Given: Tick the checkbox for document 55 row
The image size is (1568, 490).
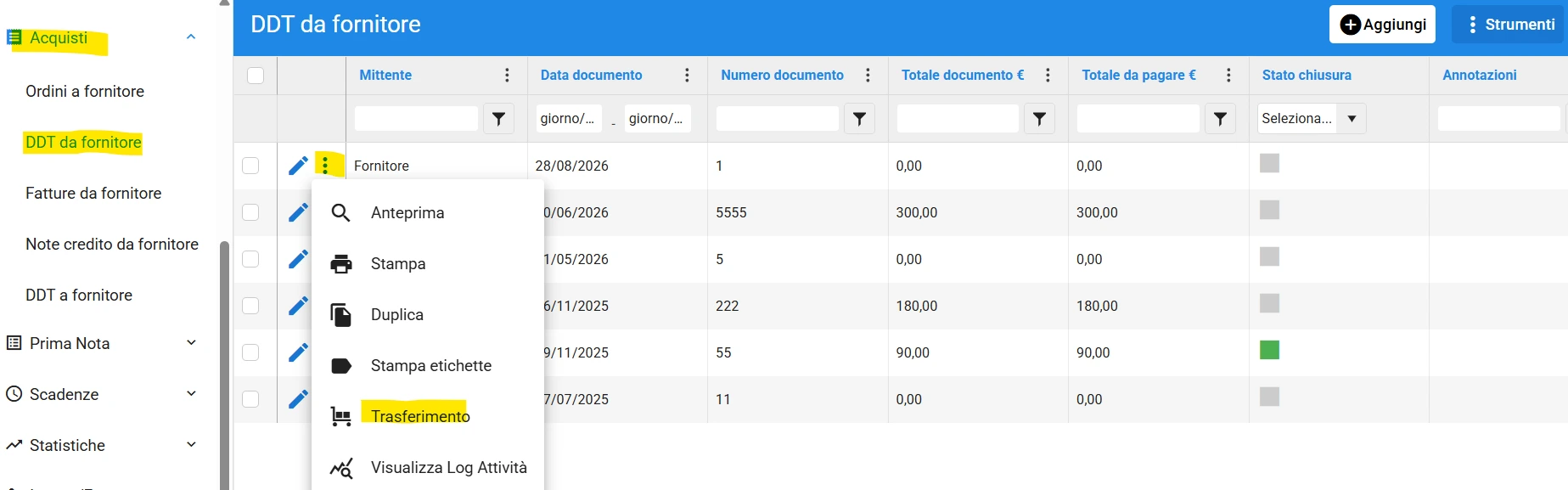Looking at the screenshot, I should [250, 352].
